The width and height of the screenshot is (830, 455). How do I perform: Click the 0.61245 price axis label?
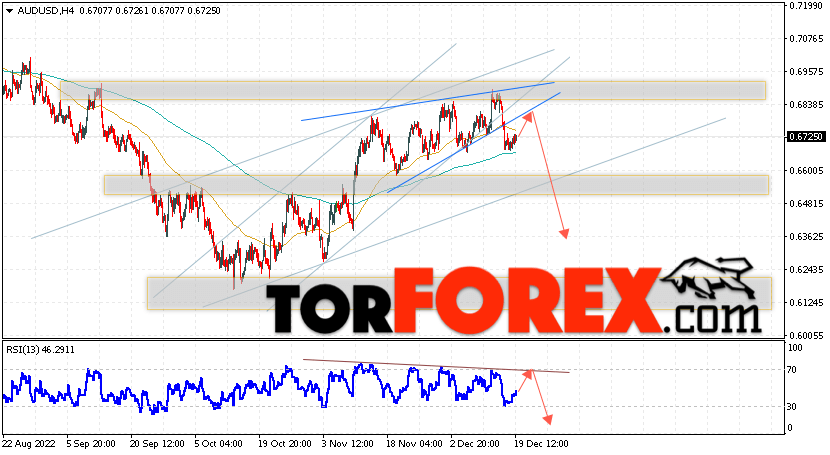(x=806, y=303)
